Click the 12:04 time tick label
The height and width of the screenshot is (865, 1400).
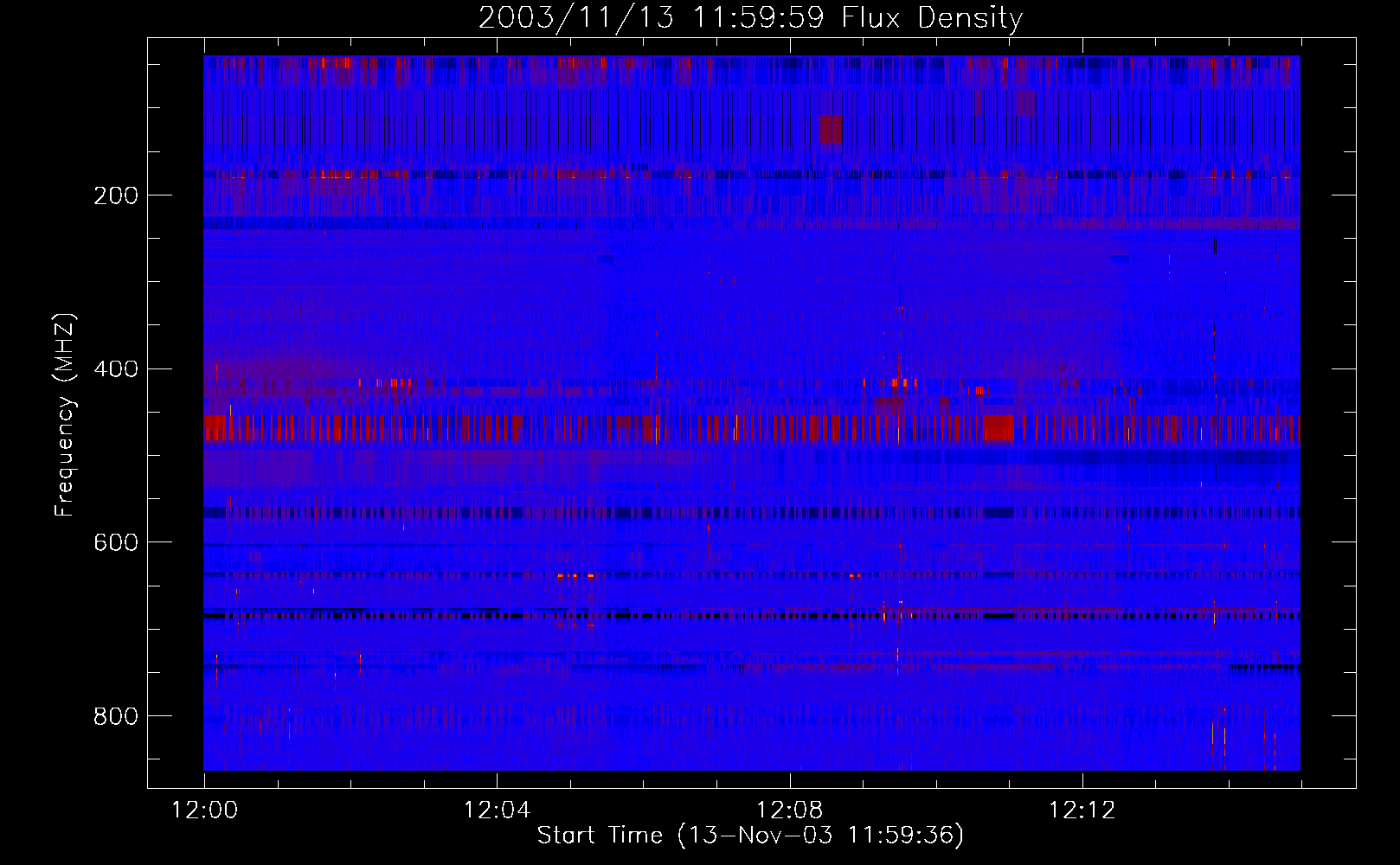pyautogui.click(x=497, y=811)
